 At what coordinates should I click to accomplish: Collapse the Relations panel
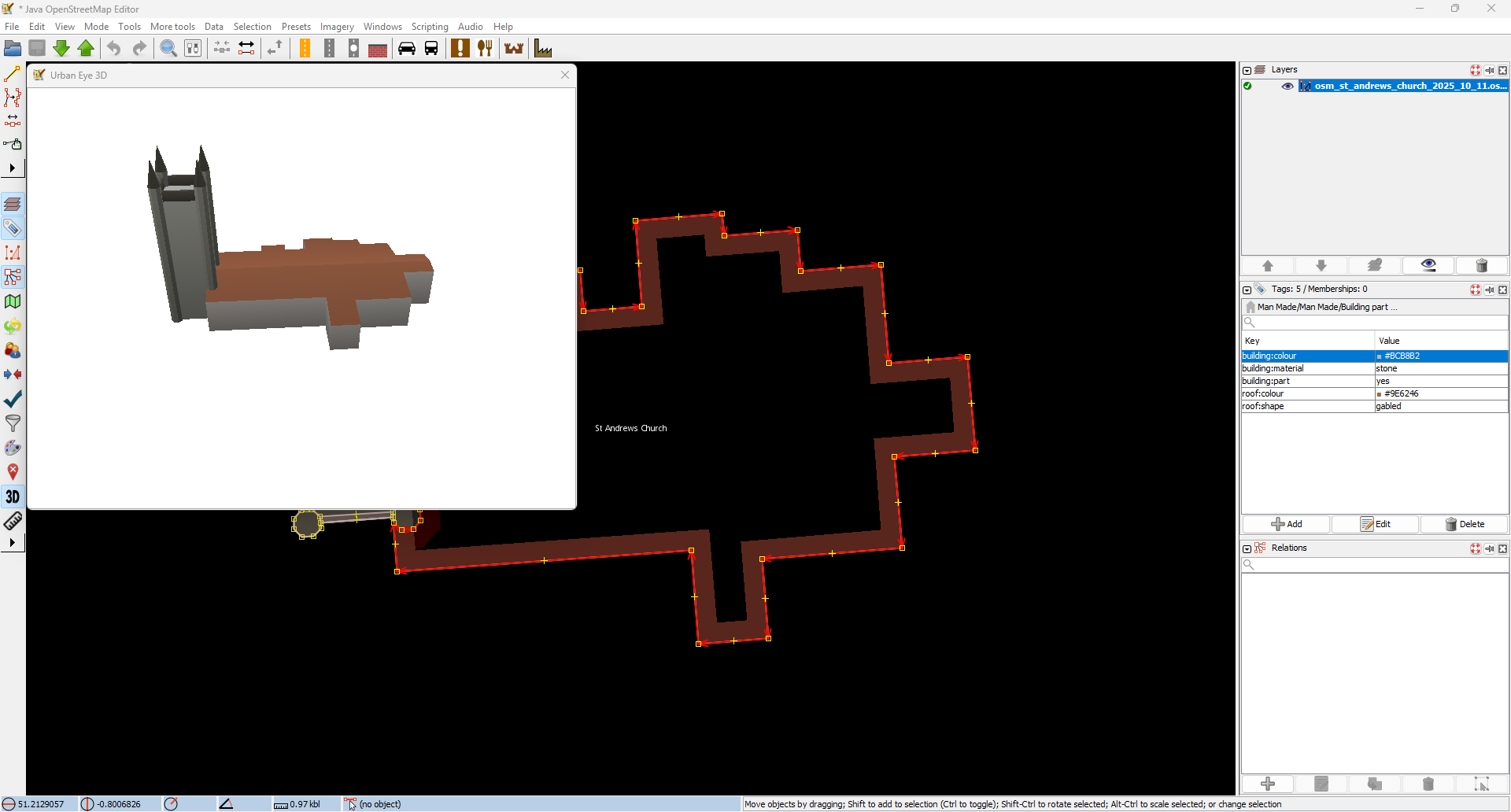(1247, 548)
